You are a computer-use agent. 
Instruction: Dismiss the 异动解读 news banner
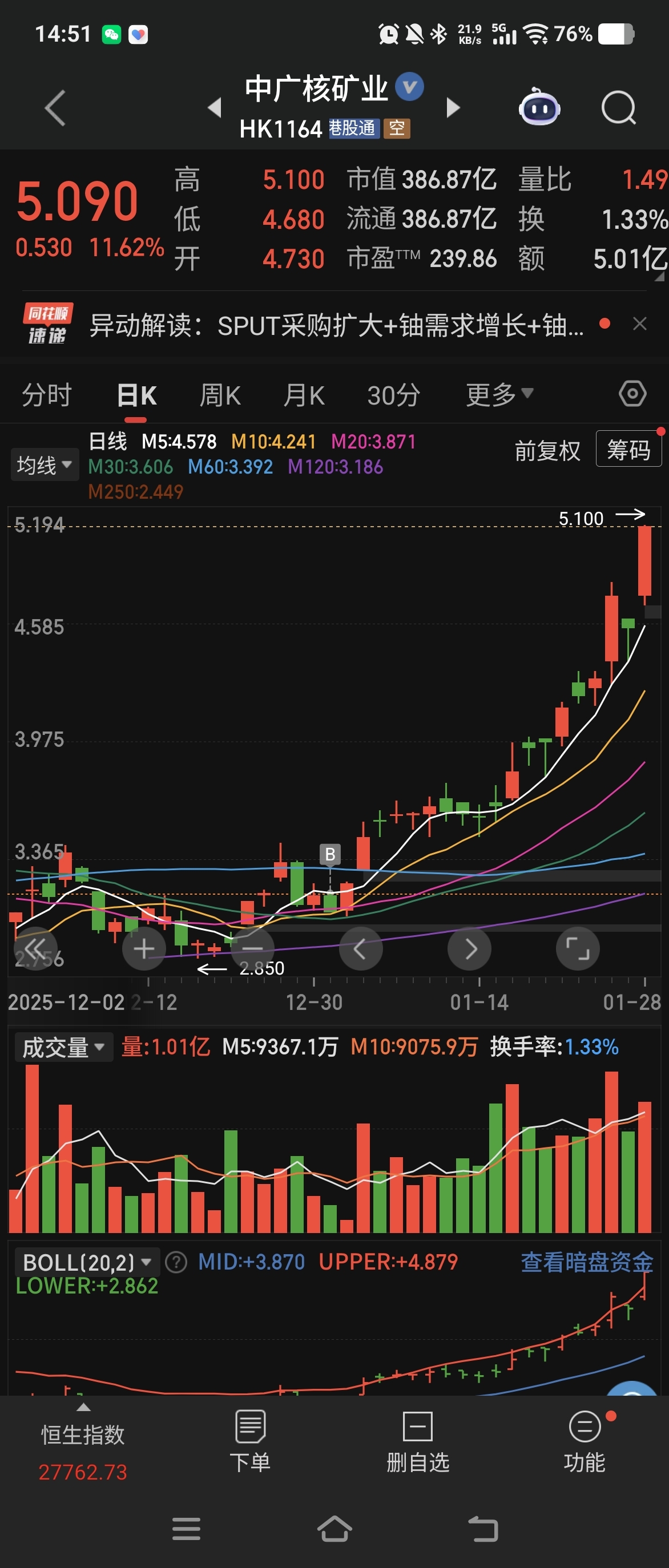pos(639,324)
